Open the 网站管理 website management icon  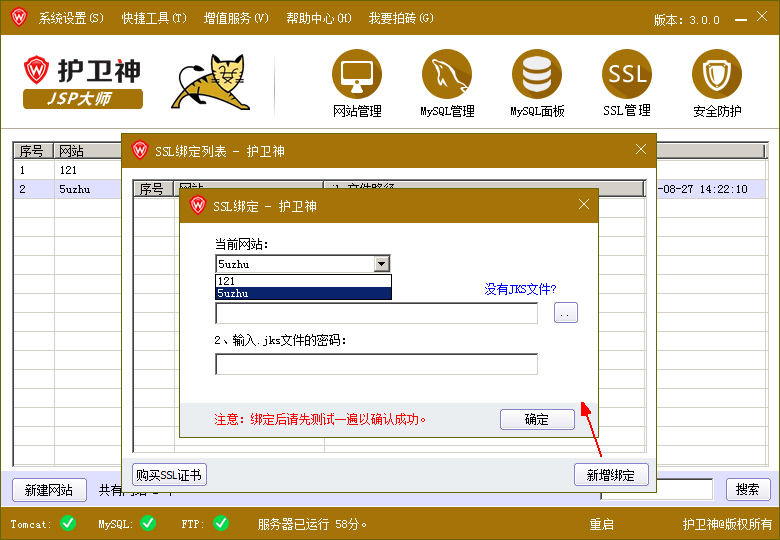point(357,75)
